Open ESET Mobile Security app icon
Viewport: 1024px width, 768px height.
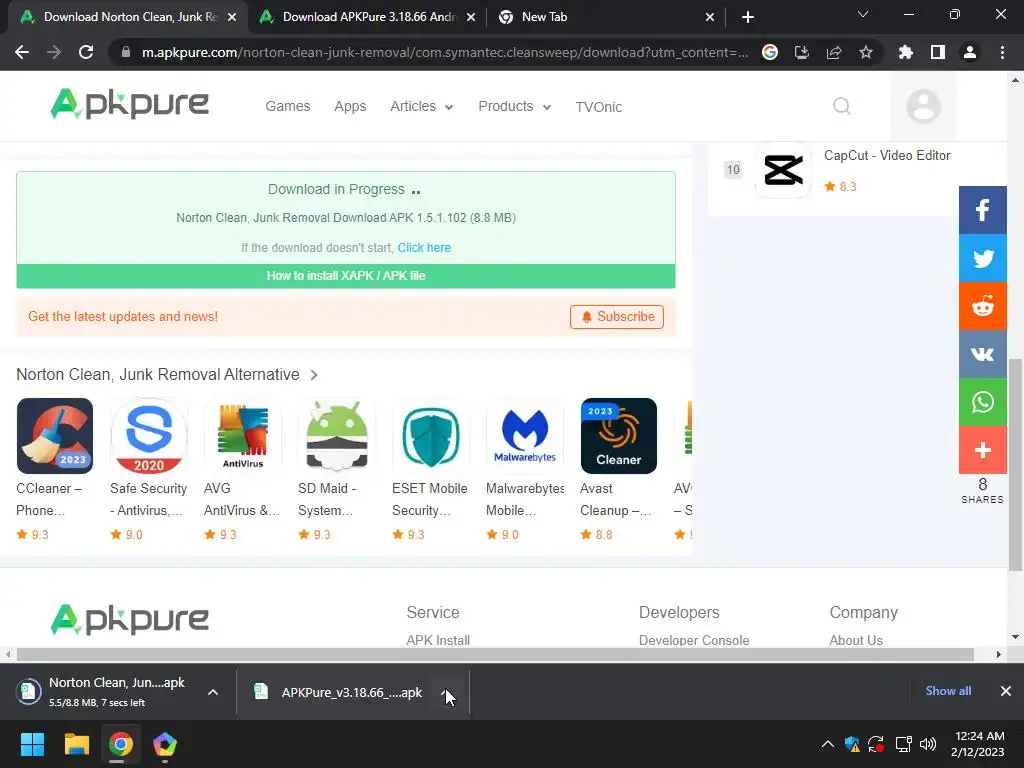(430, 436)
